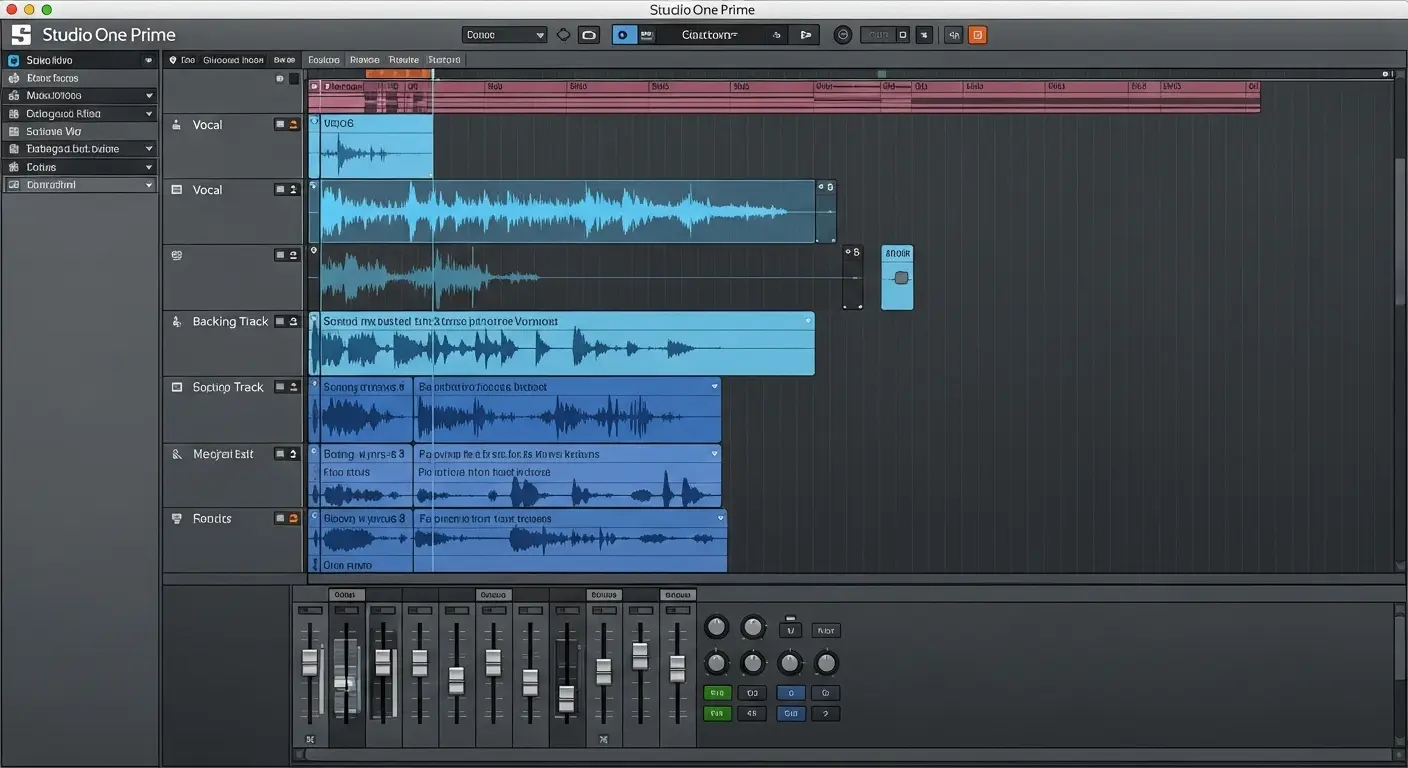Toggle the gray mute button on Soctiop Track
1408x768 pixels.
281,387
